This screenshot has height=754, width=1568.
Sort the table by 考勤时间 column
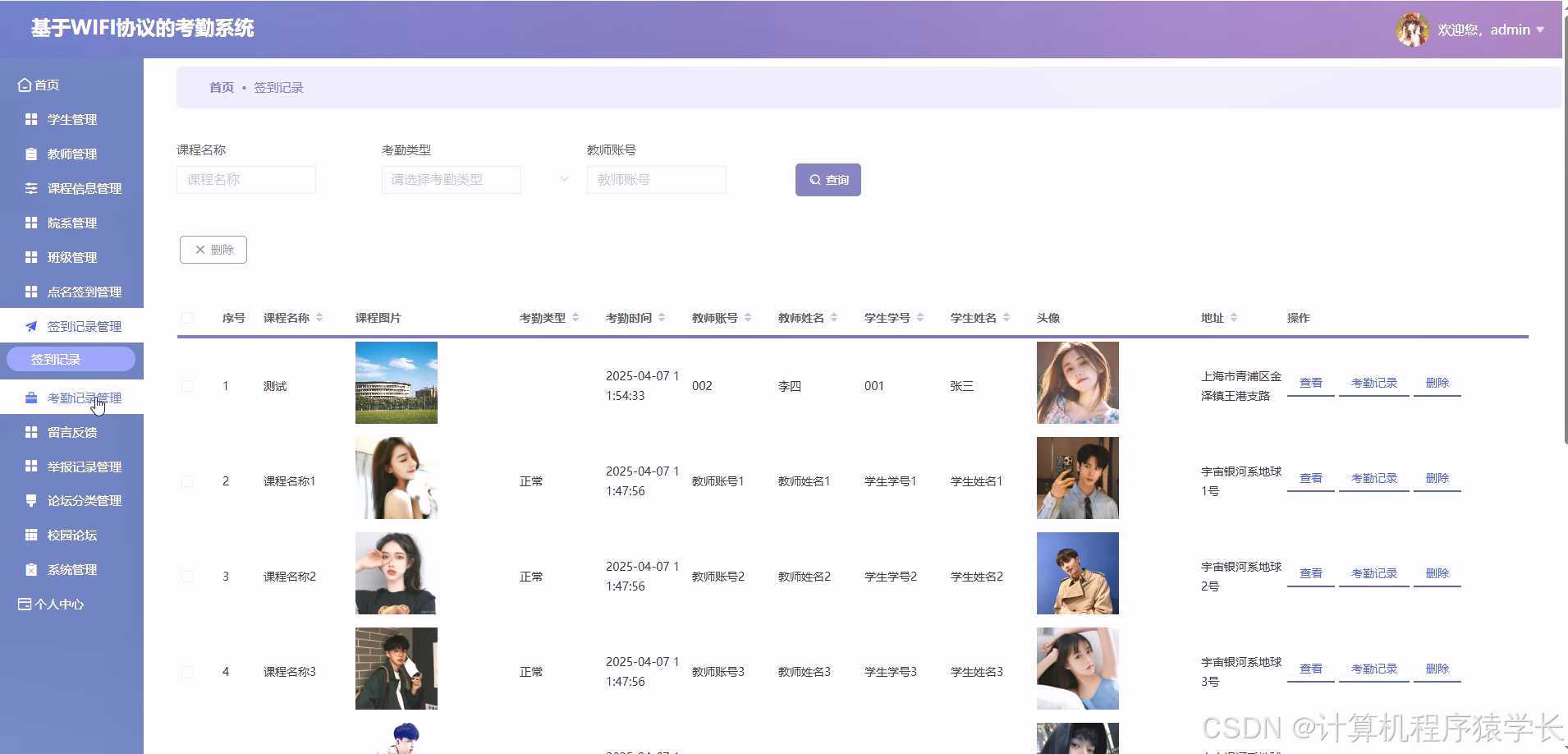point(663,317)
